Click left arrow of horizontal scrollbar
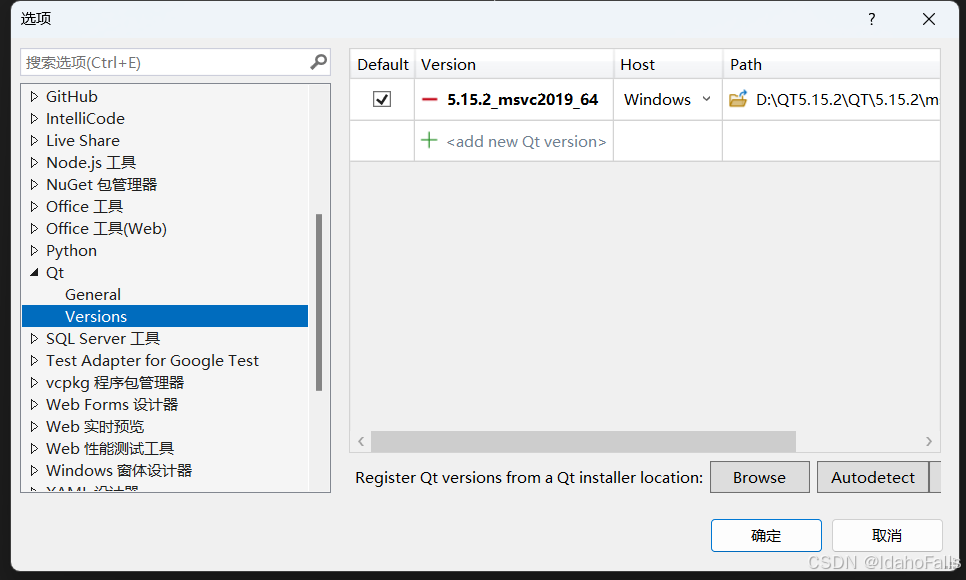The height and width of the screenshot is (580, 966). click(361, 441)
